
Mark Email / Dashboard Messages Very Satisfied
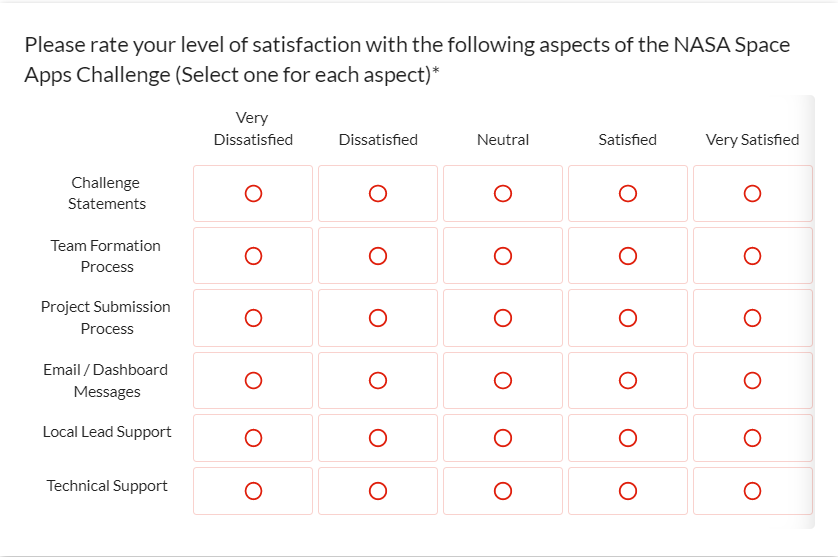coord(752,380)
